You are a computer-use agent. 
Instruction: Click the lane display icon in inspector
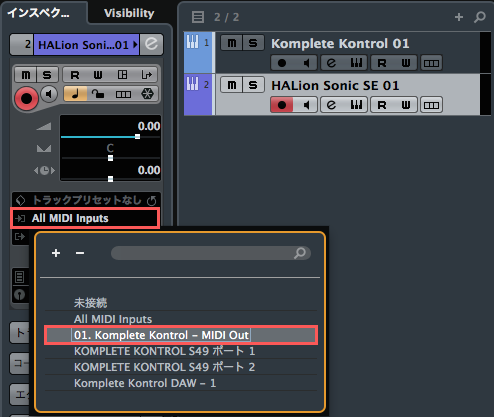[123, 94]
